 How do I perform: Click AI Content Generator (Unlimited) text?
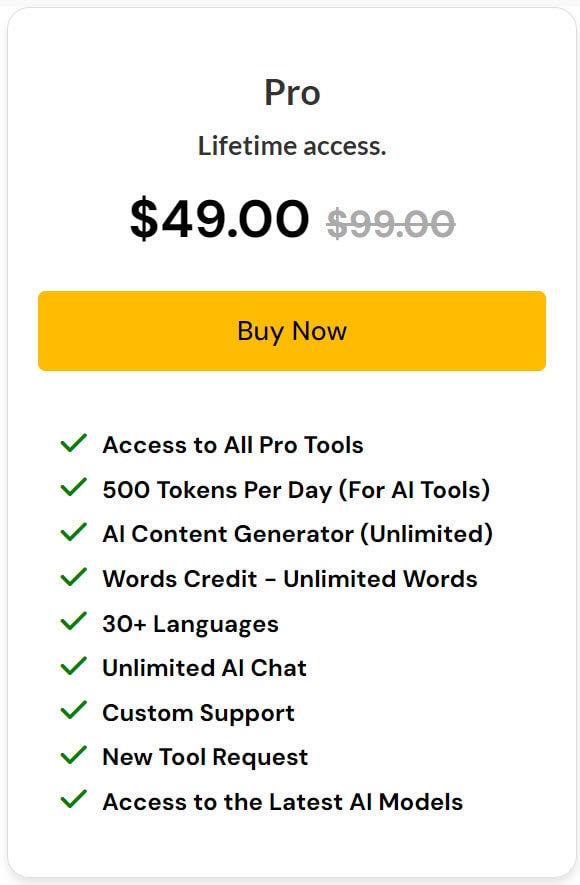[x=297, y=534]
